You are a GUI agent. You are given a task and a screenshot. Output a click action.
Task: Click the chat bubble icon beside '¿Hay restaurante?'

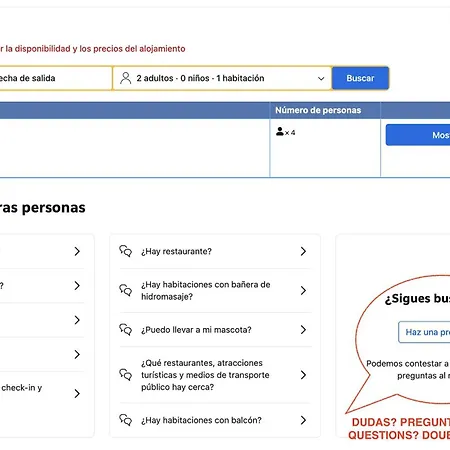[x=126, y=251]
